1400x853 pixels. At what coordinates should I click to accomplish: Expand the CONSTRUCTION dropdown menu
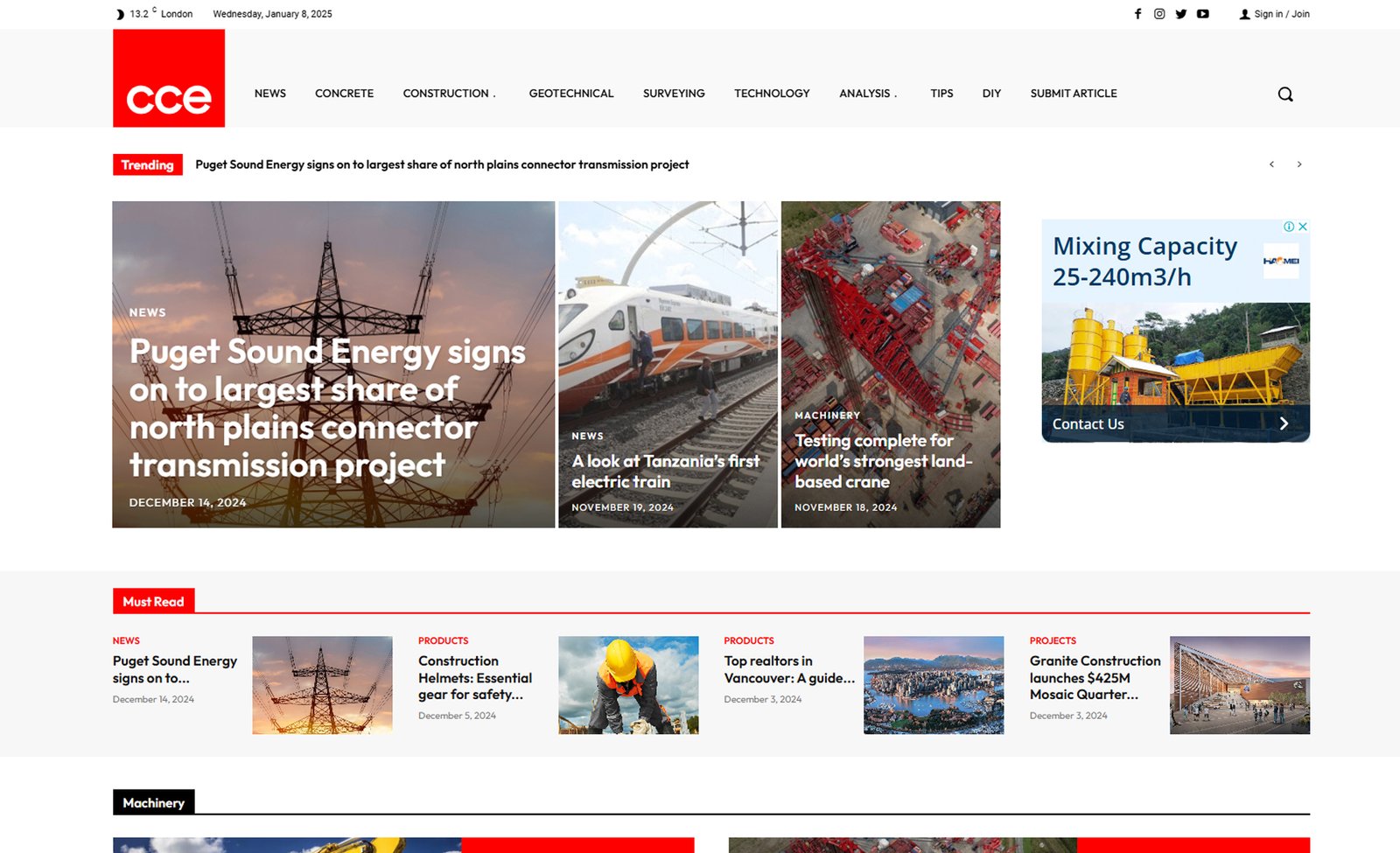pyautogui.click(x=450, y=94)
